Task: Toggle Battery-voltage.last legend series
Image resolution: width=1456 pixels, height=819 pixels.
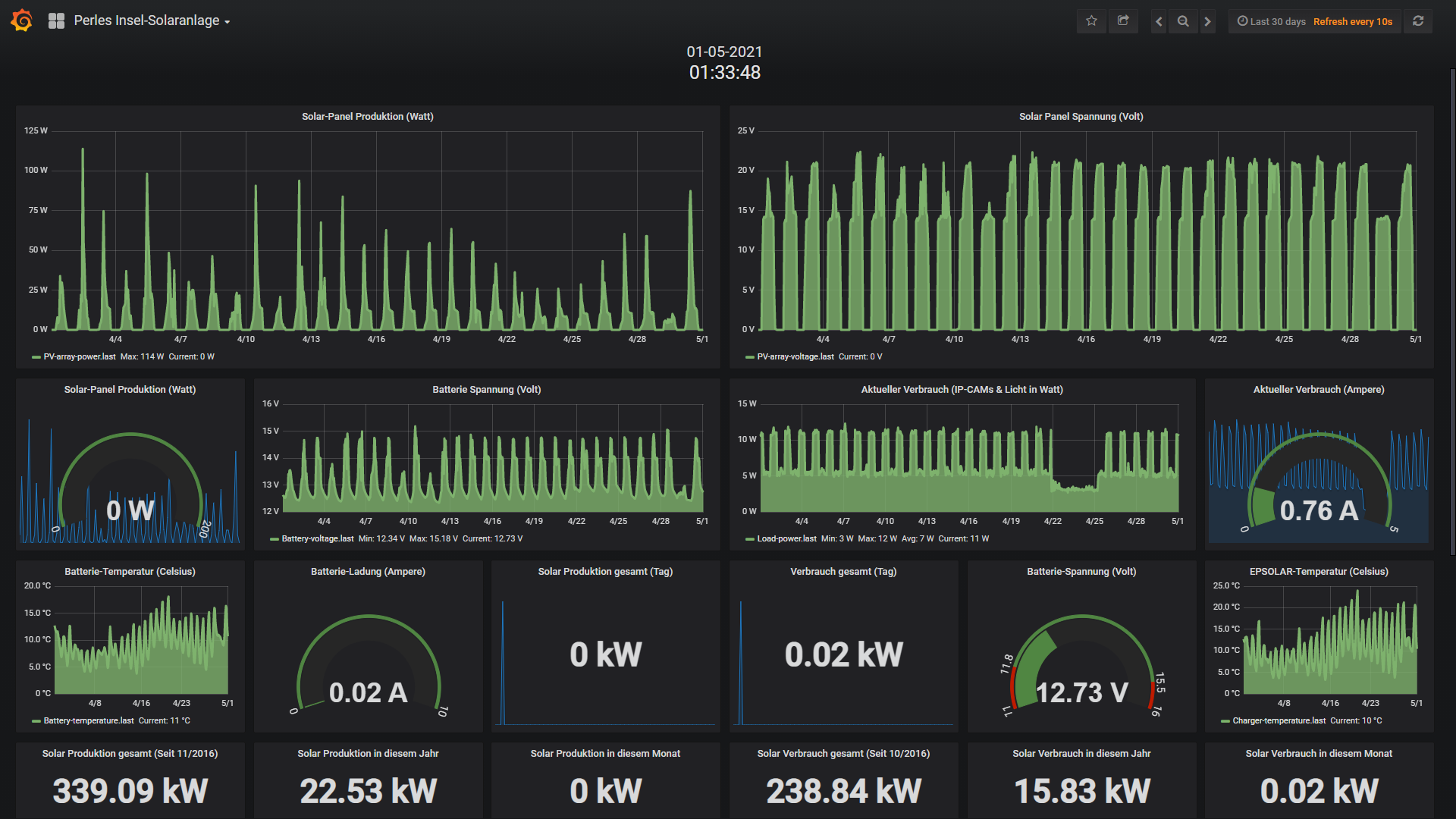Action: click(317, 538)
